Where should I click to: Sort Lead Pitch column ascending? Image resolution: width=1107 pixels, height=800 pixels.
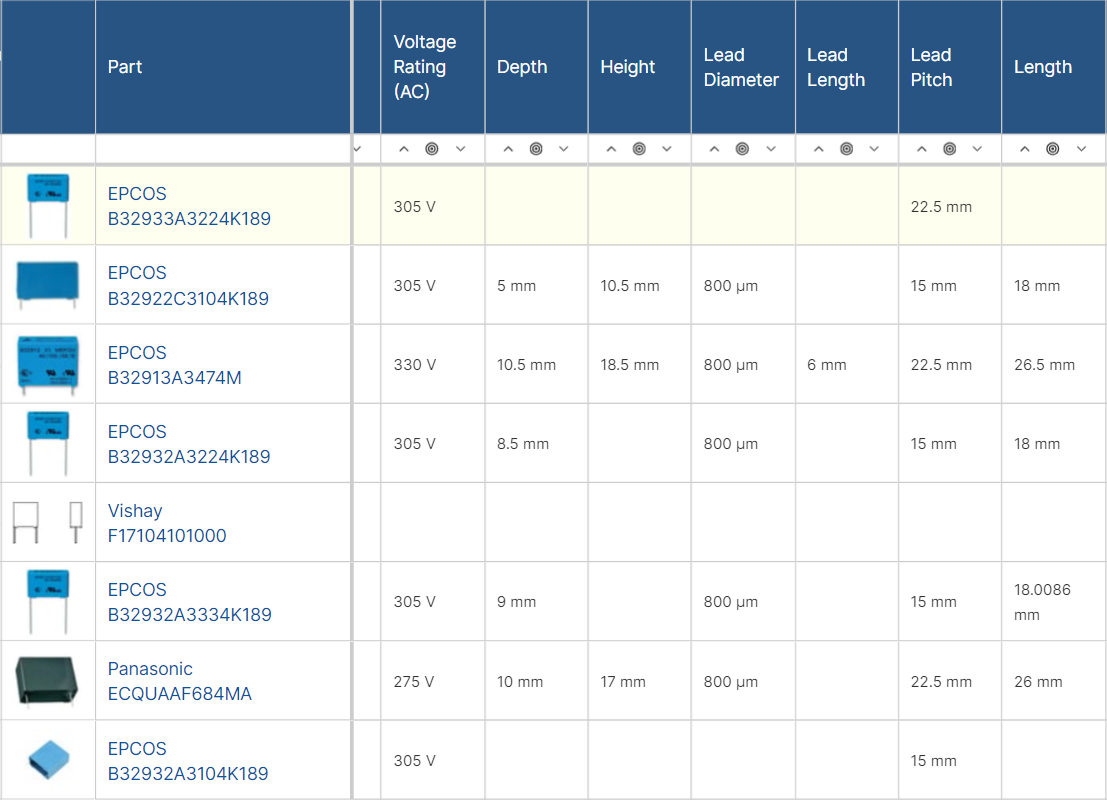pyautogui.click(x=921, y=149)
